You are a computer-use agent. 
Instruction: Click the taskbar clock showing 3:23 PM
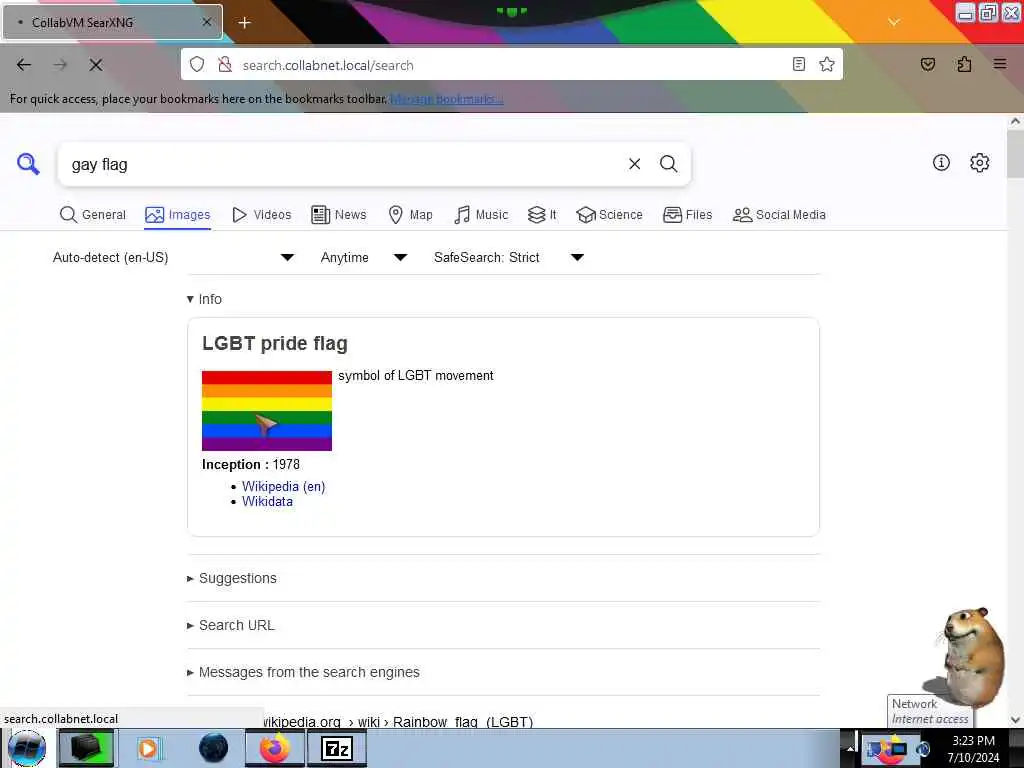point(973,748)
